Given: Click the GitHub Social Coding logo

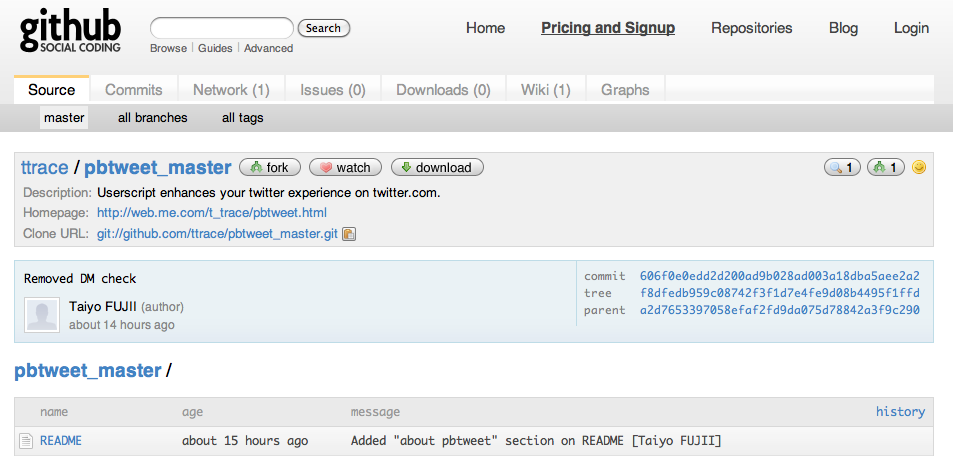Looking at the screenshot, I should tap(70, 31).
